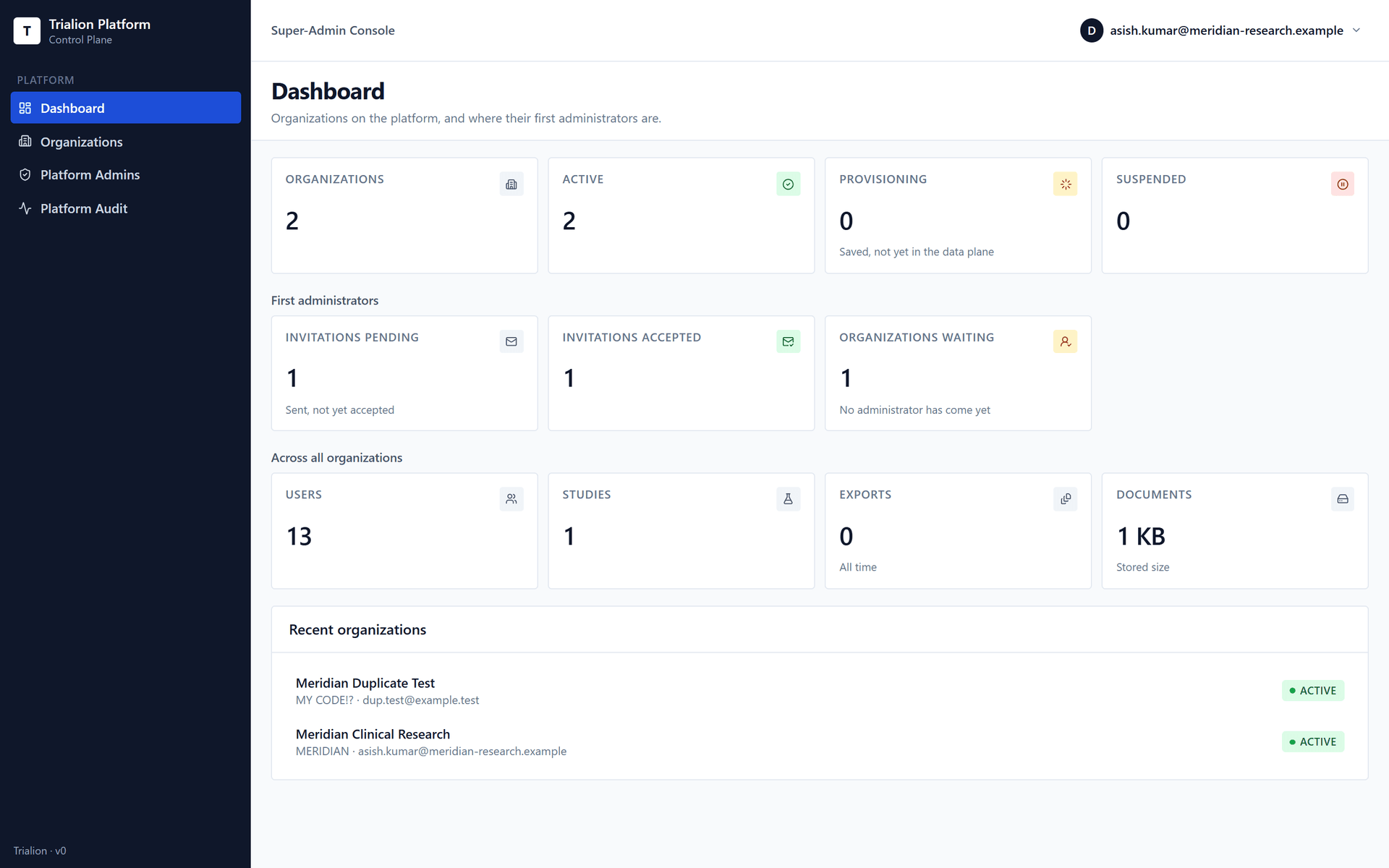Click the 'Across all organizations' section label
The height and width of the screenshot is (868, 1389).
pos(336,458)
